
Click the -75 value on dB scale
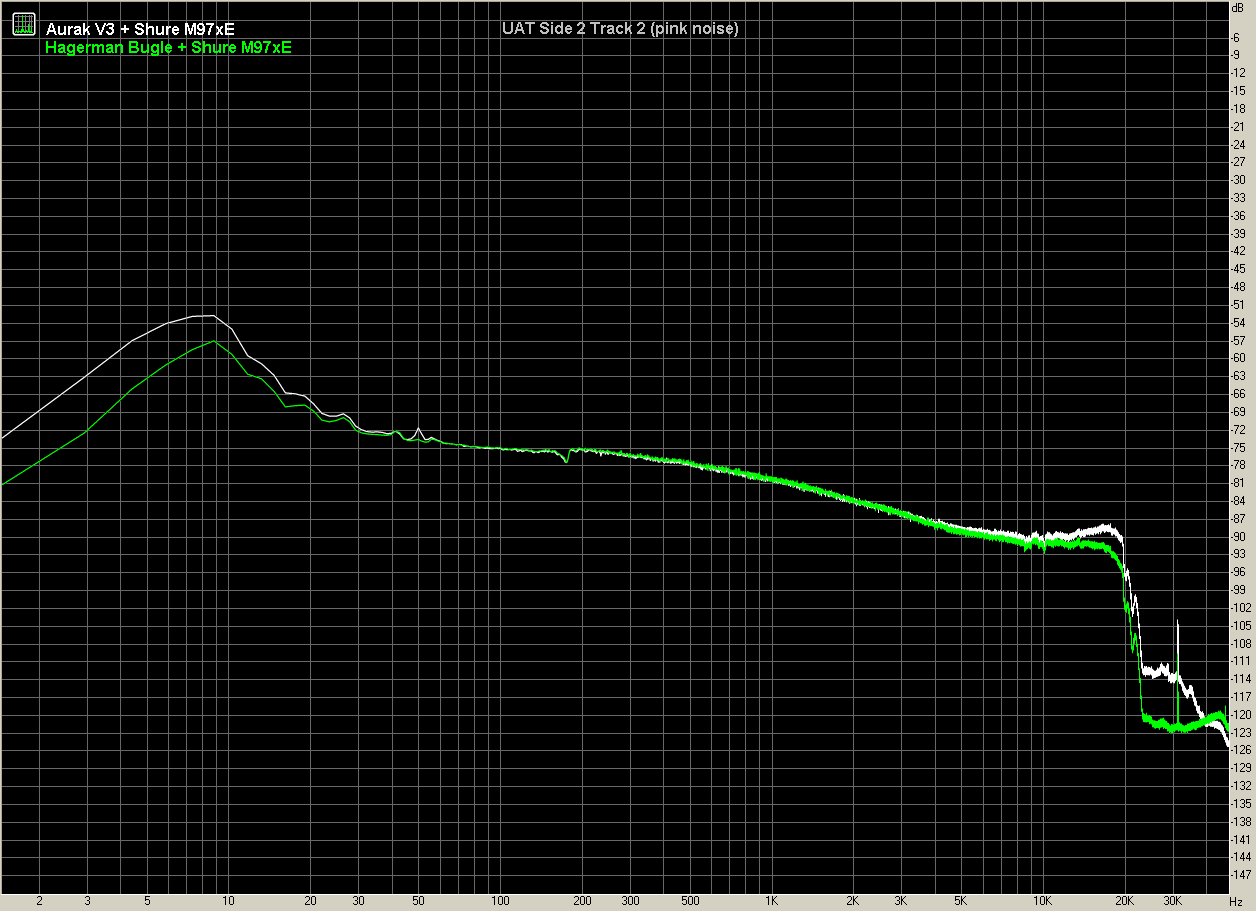click(1240, 447)
